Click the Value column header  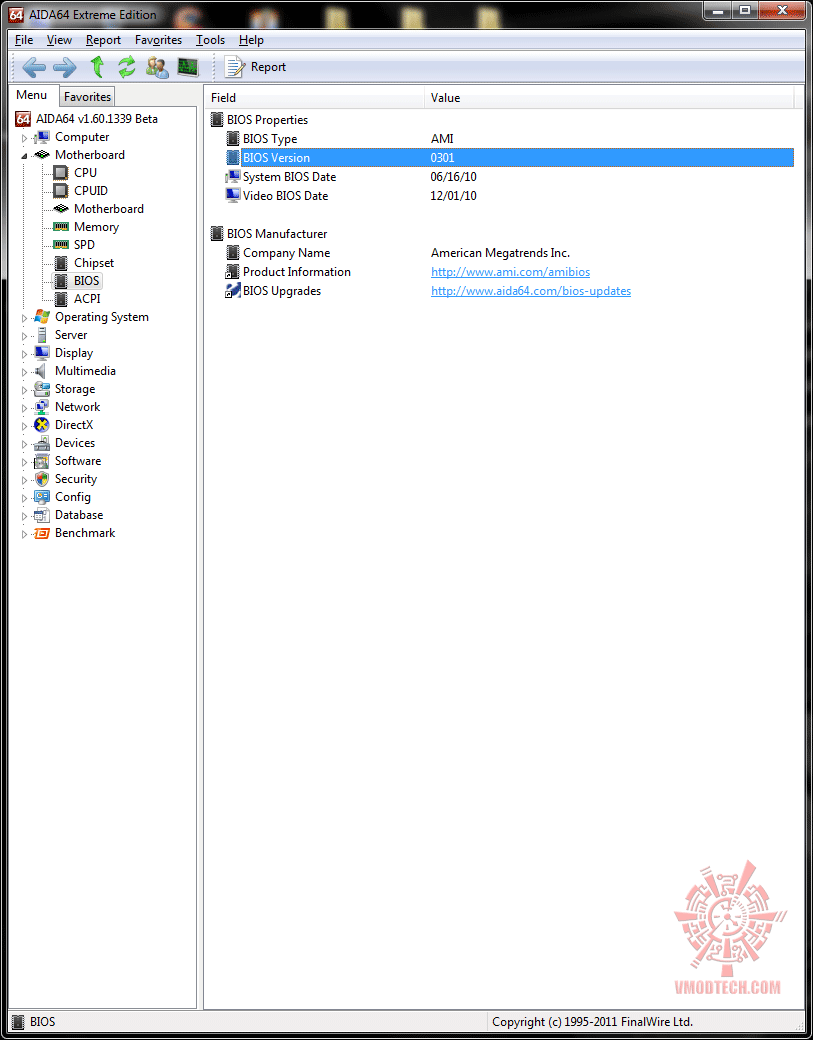(609, 98)
